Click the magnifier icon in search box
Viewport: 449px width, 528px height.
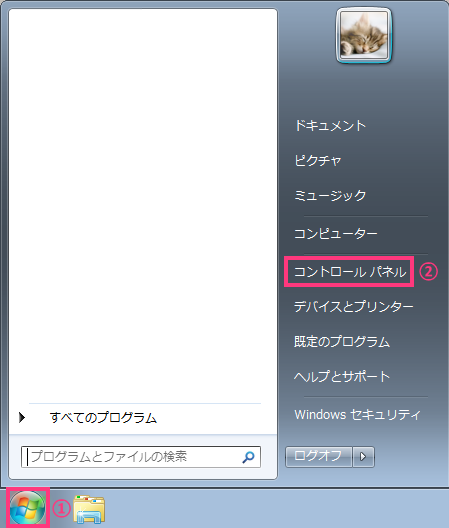pyautogui.click(x=248, y=457)
